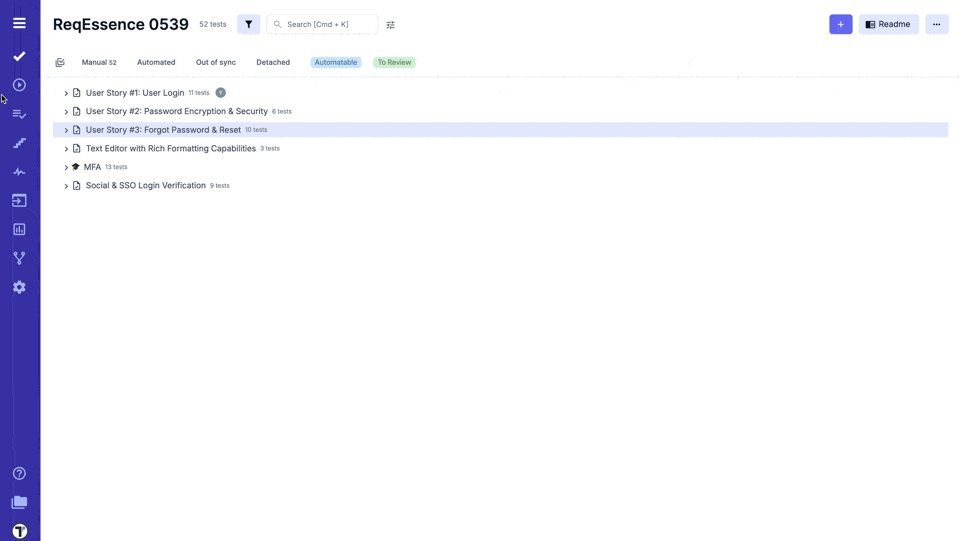Open the Branches icon in sidebar
Viewport: 960px width, 541px height.
19,258
